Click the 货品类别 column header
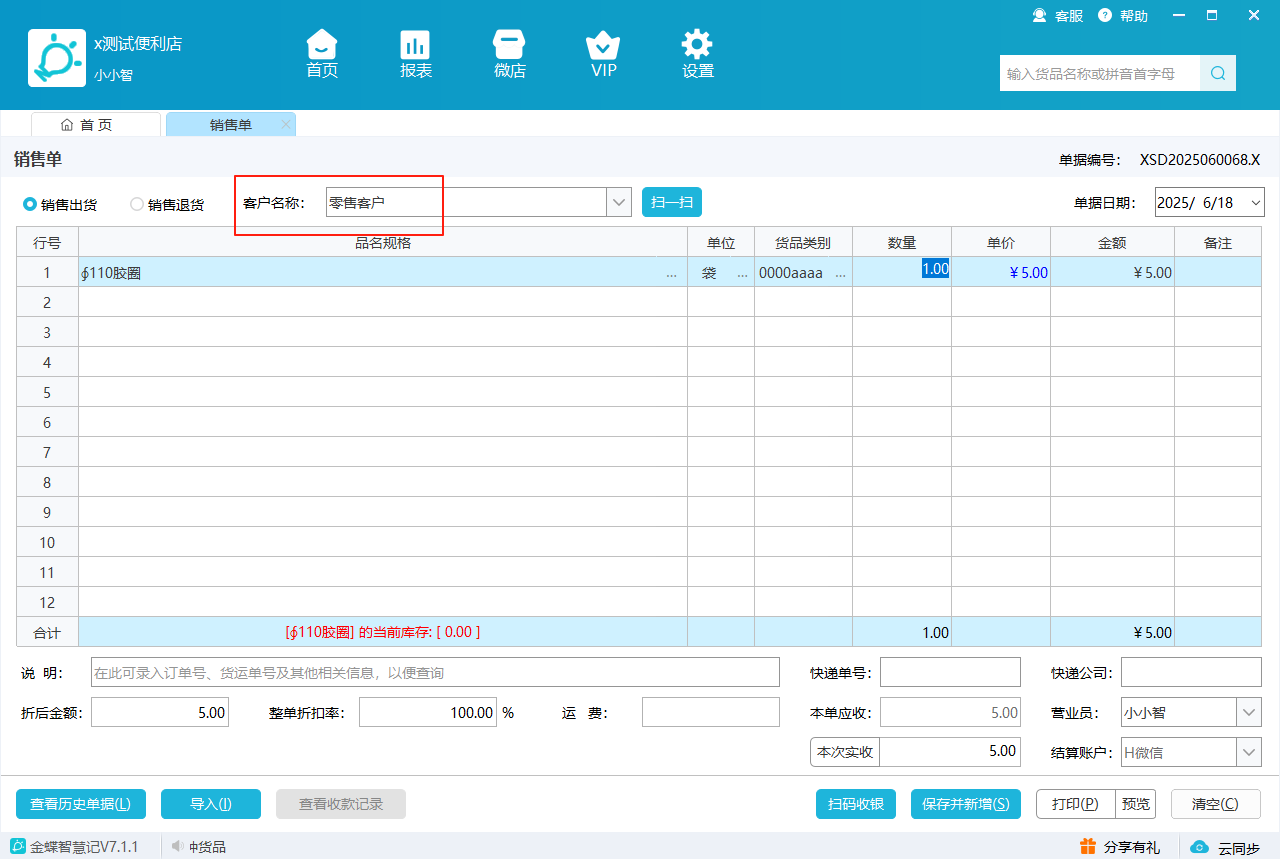Viewport: 1280px width, 860px height. pos(803,243)
